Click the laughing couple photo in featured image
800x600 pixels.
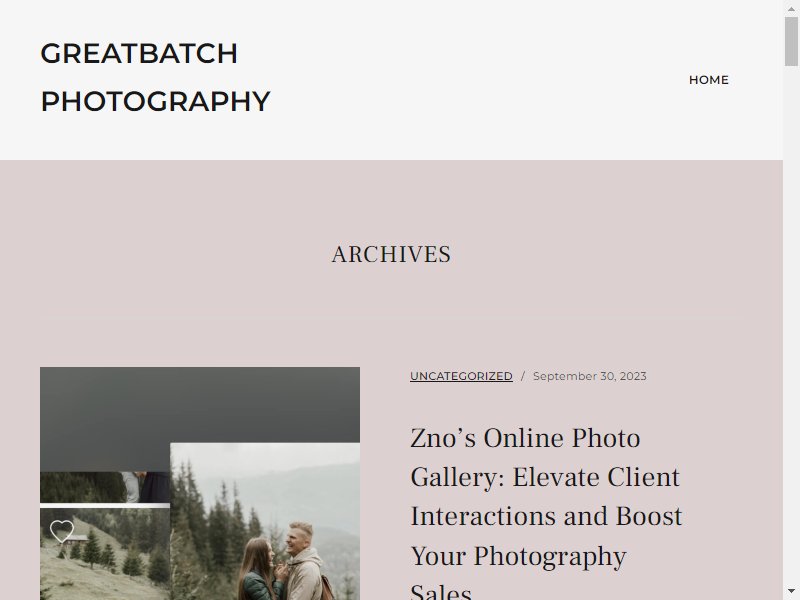pyautogui.click(x=265, y=521)
